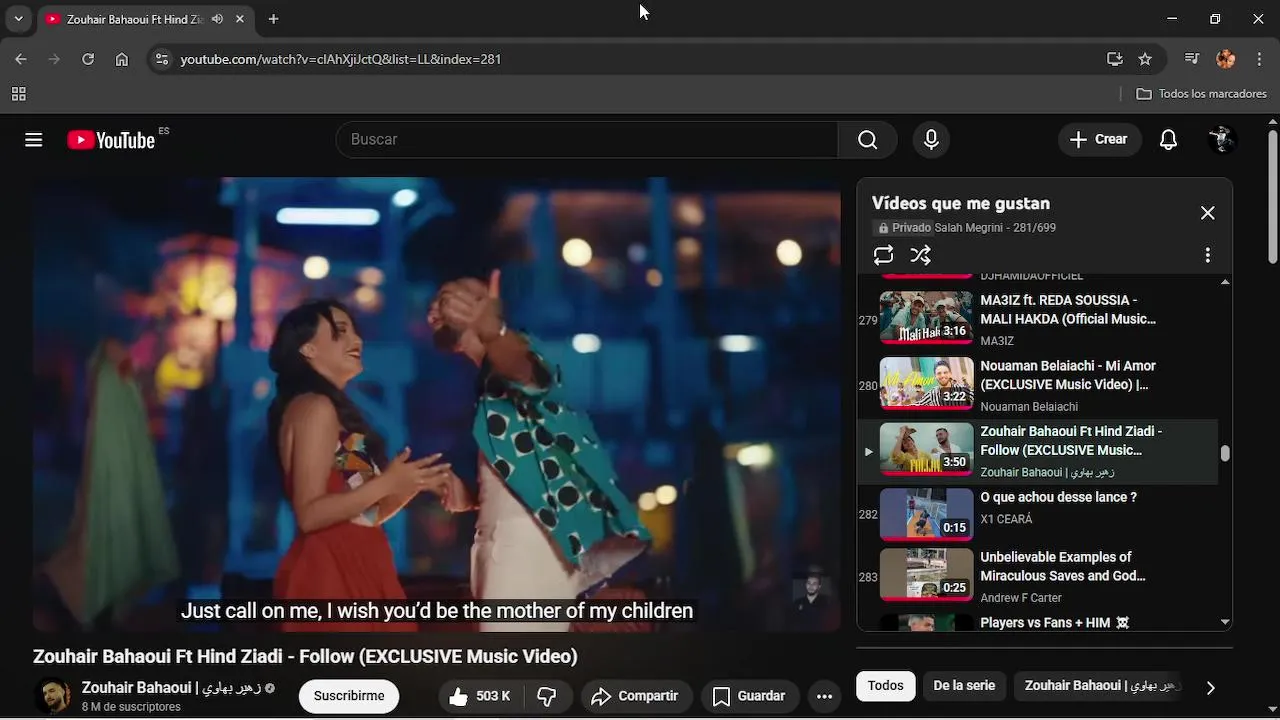Open Chrome profile avatar
The image size is (1280, 720).
coord(1226,59)
